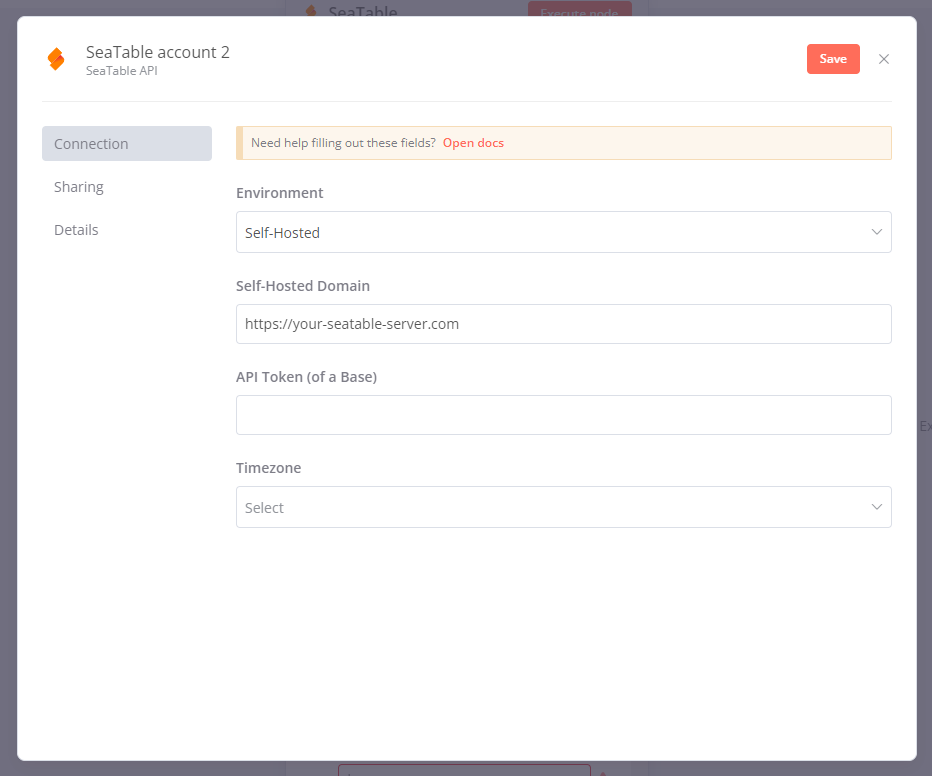Open the docs help link
This screenshot has height=776, width=932.
[x=473, y=143]
